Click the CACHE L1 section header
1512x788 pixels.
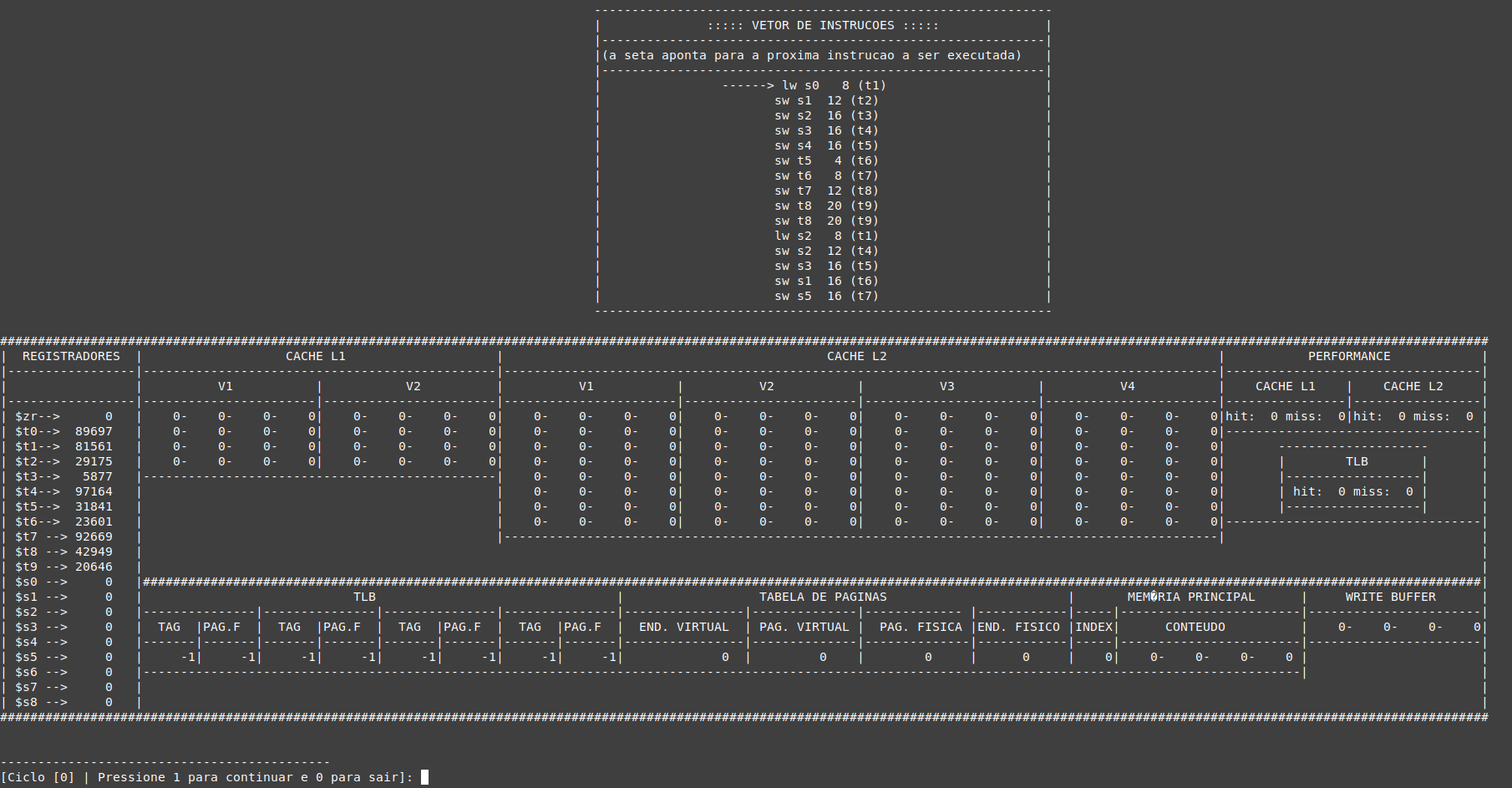[315, 355]
